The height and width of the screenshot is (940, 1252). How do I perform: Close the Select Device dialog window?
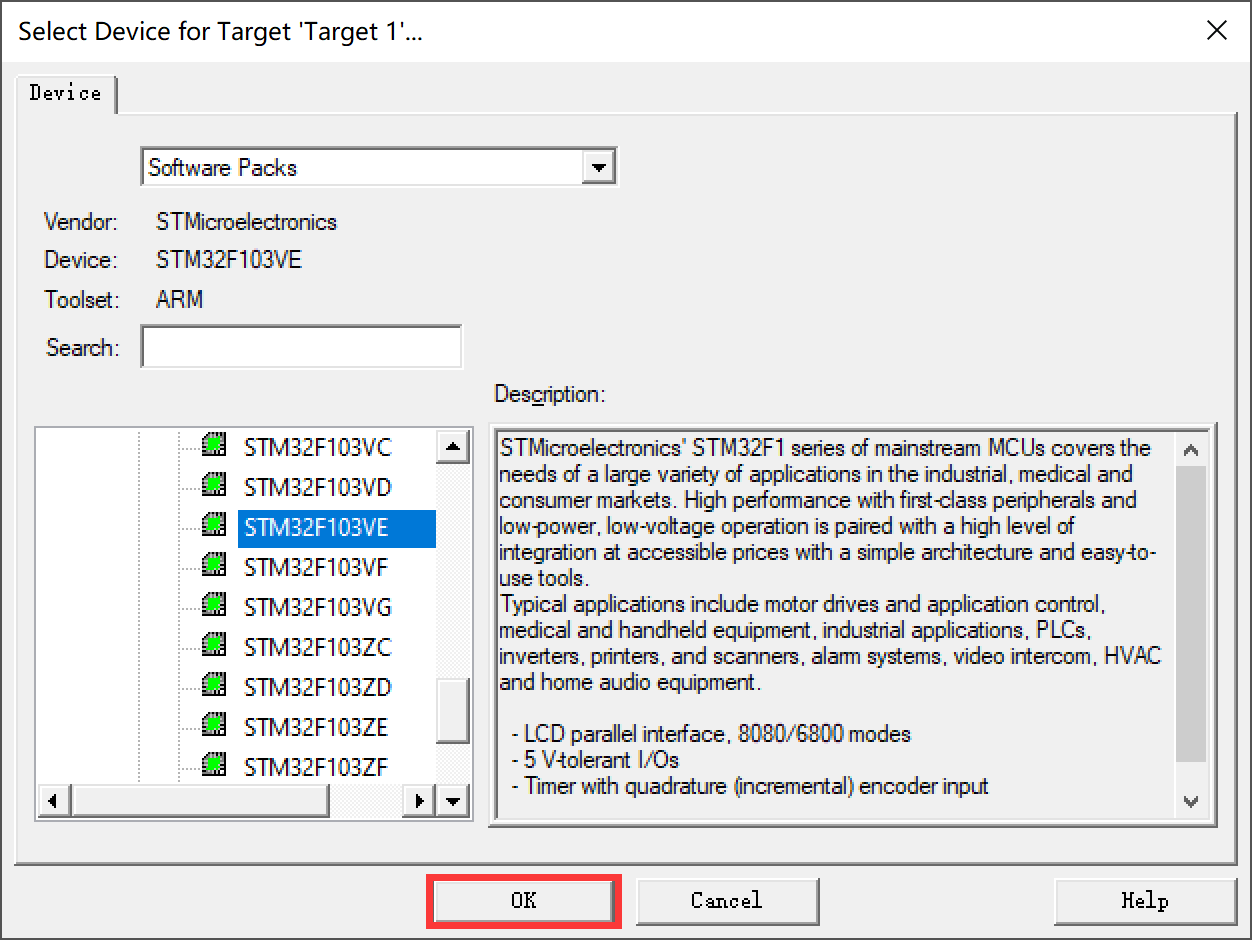pos(1217,30)
